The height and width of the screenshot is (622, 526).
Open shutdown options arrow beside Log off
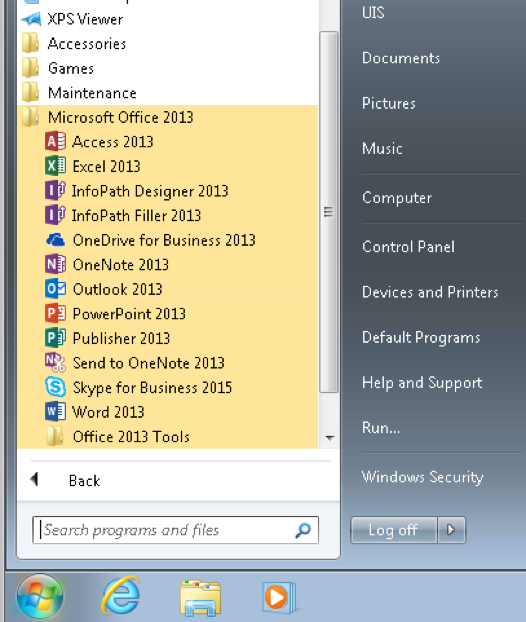[451, 530]
